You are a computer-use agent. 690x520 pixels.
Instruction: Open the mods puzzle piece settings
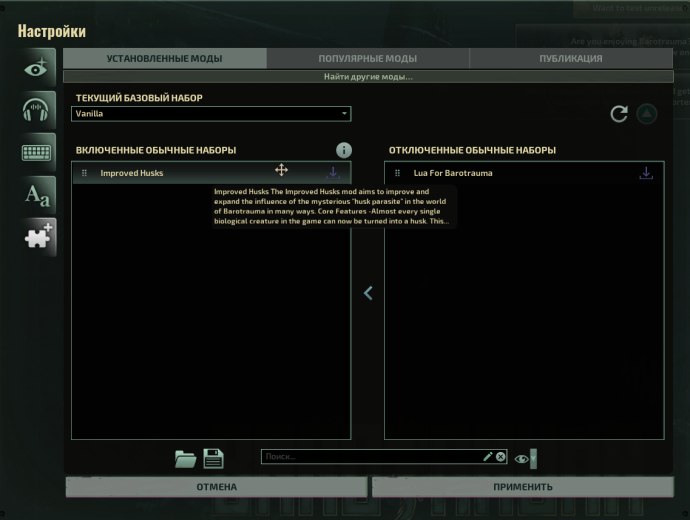[x=38, y=237]
